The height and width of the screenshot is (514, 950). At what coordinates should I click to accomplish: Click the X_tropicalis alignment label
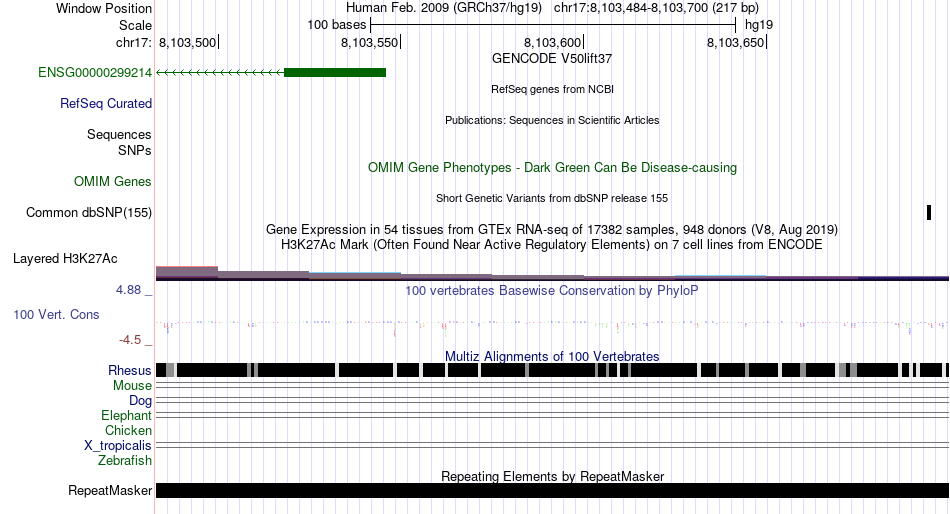(118, 446)
